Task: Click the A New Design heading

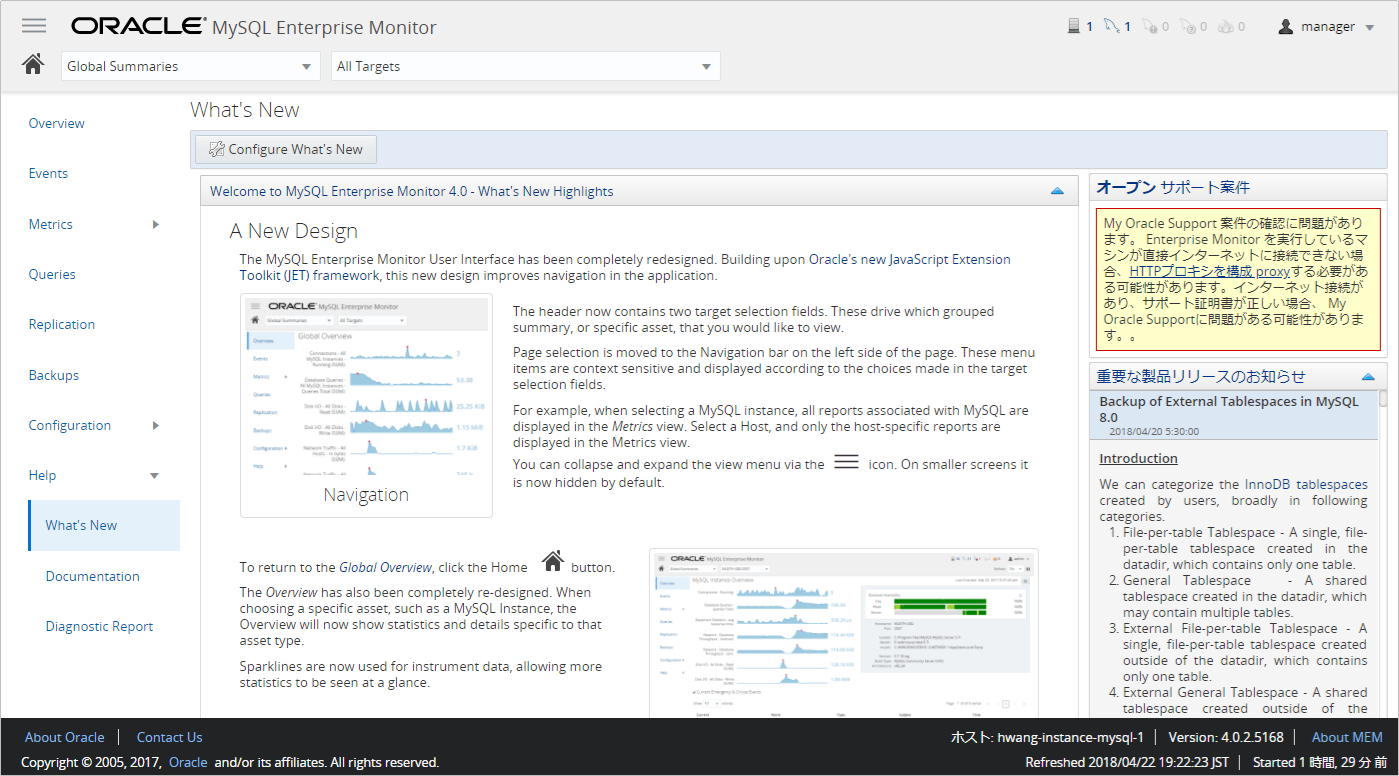Action: [293, 231]
